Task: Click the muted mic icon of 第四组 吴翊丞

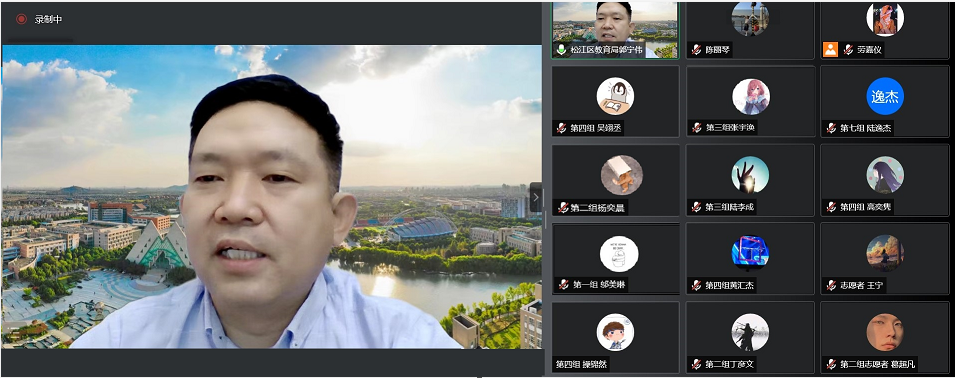Action: [x=561, y=128]
